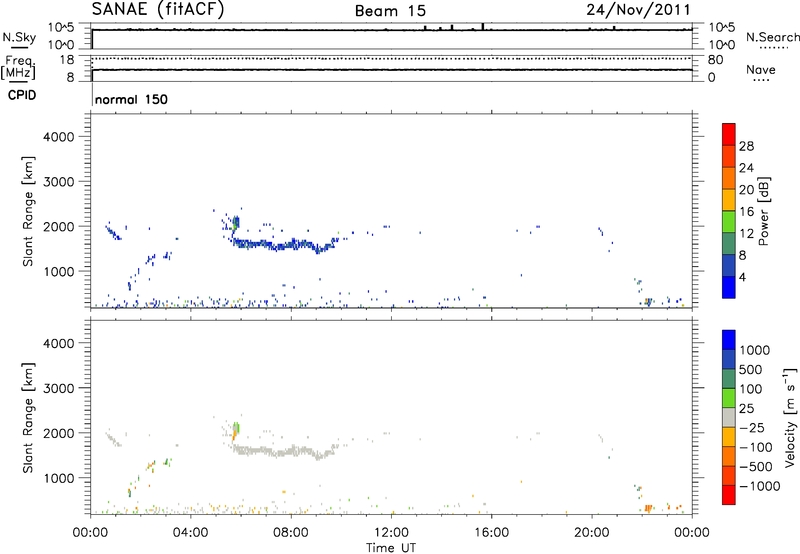800x554 pixels.
Task: Click the 4000 tick in power panel
Action: (58, 137)
